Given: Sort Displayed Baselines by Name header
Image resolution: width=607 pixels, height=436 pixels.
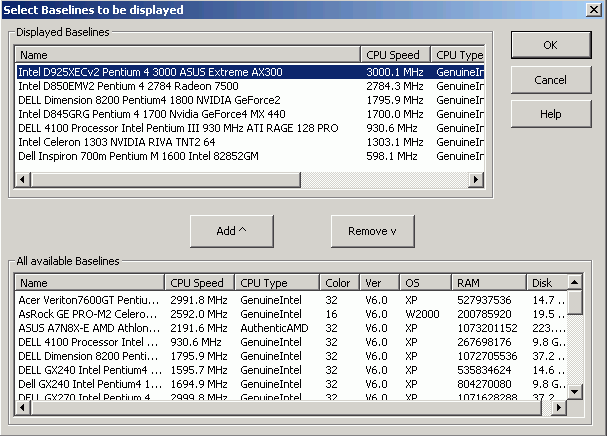Looking at the screenshot, I should [x=188, y=55].
